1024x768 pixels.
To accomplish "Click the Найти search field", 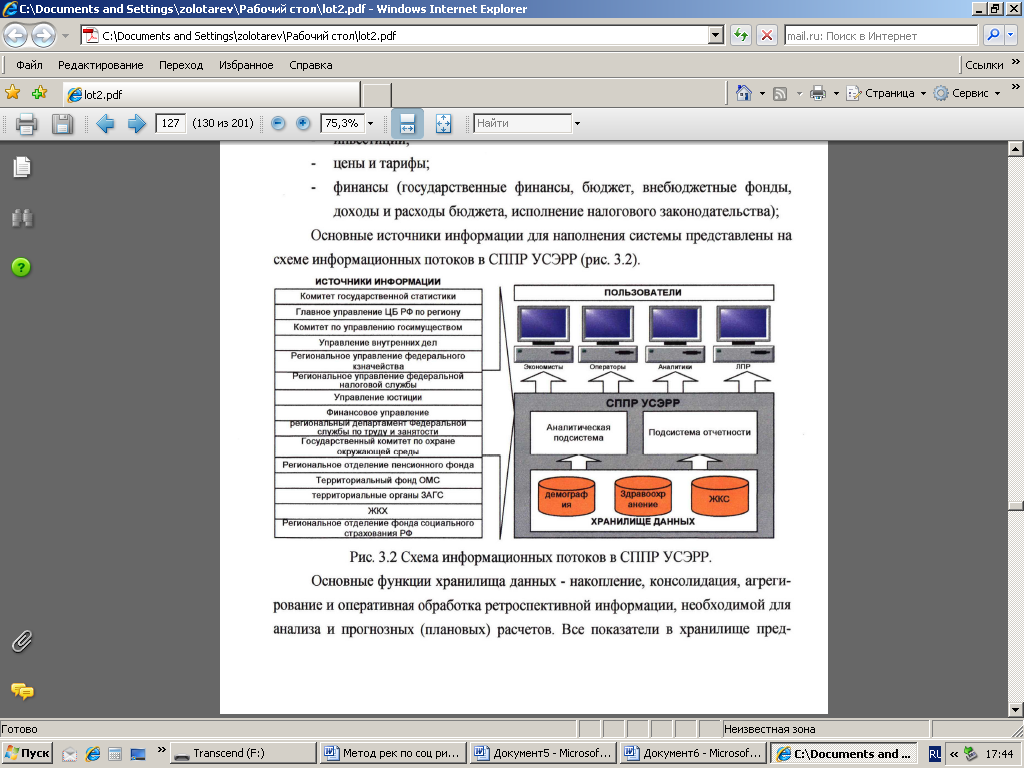I will [x=522, y=123].
